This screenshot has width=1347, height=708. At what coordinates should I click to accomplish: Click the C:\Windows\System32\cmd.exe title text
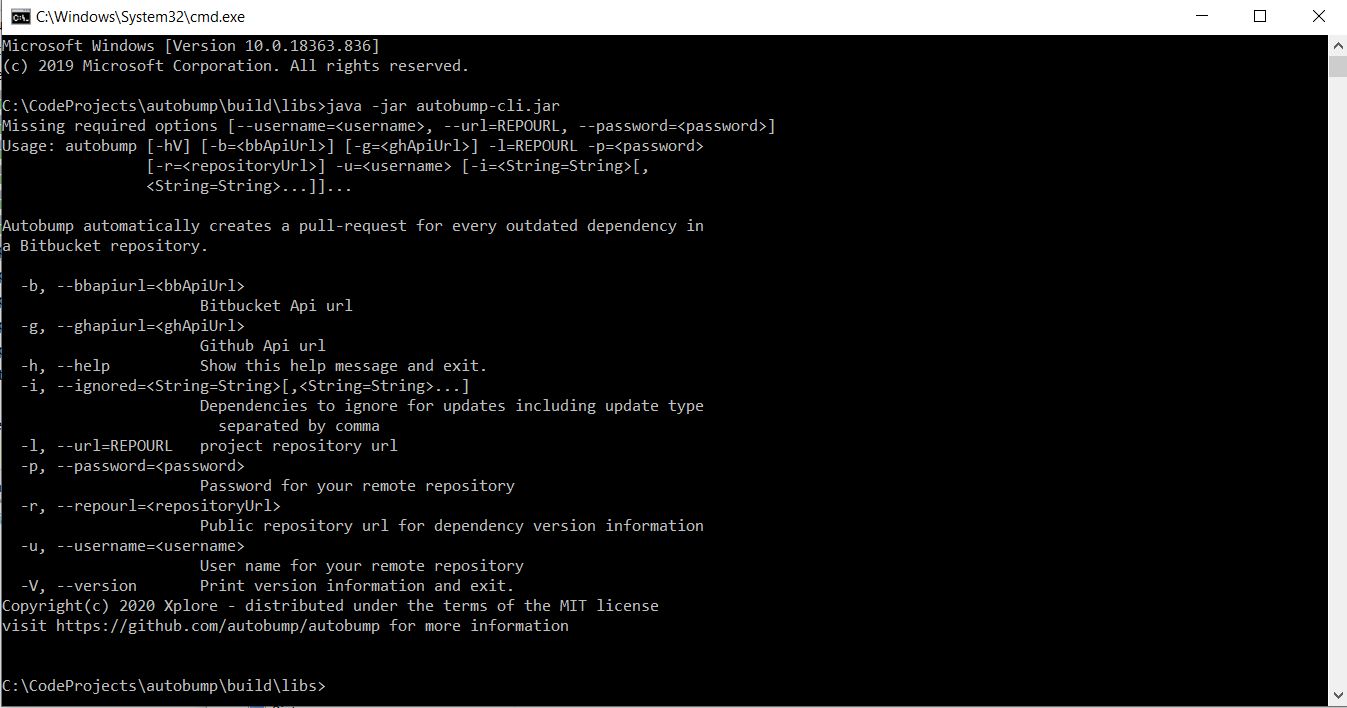tap(140, 16)
